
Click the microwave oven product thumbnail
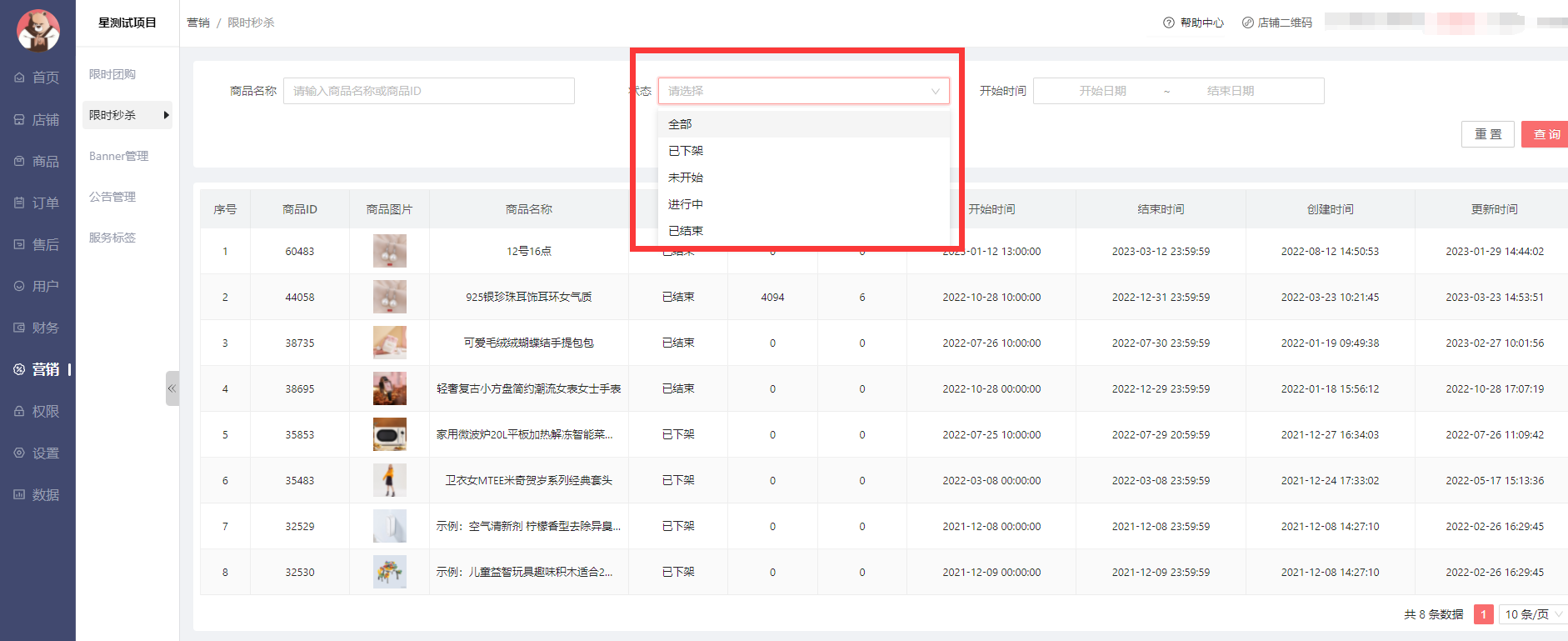click(x=389, y=434)
